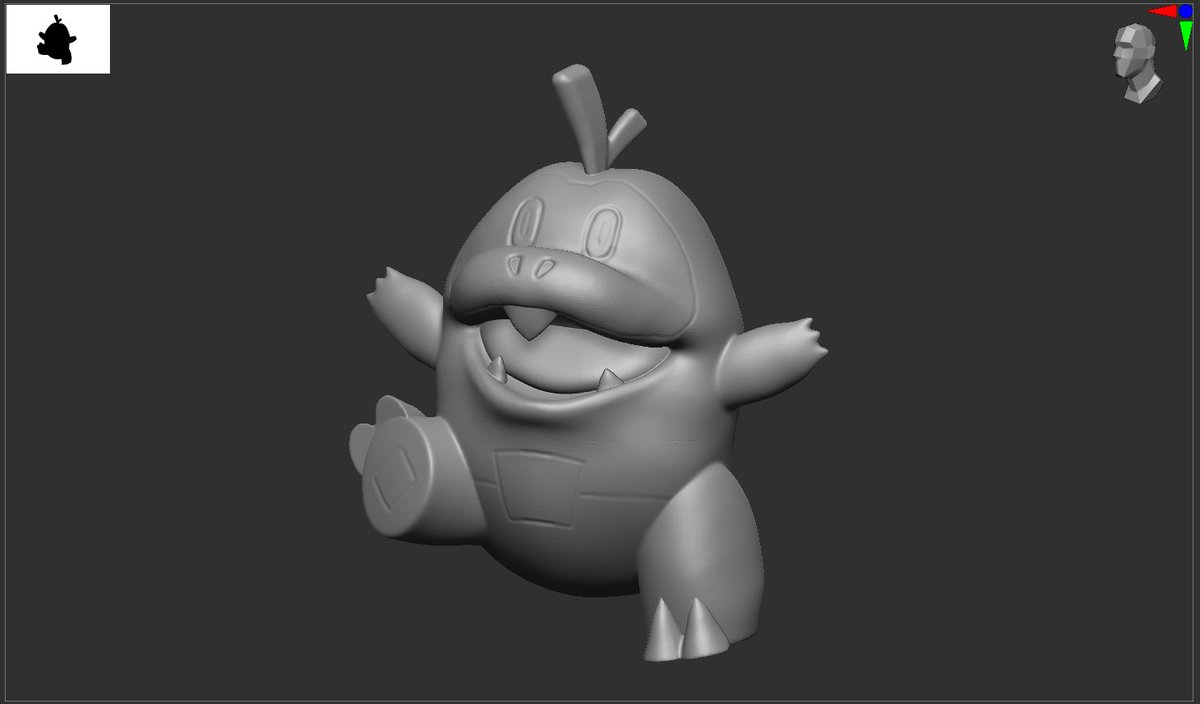Click the green Y-axis cone
The width and height of the screenshot is (1200, 704).
[x=1186, y=34]
